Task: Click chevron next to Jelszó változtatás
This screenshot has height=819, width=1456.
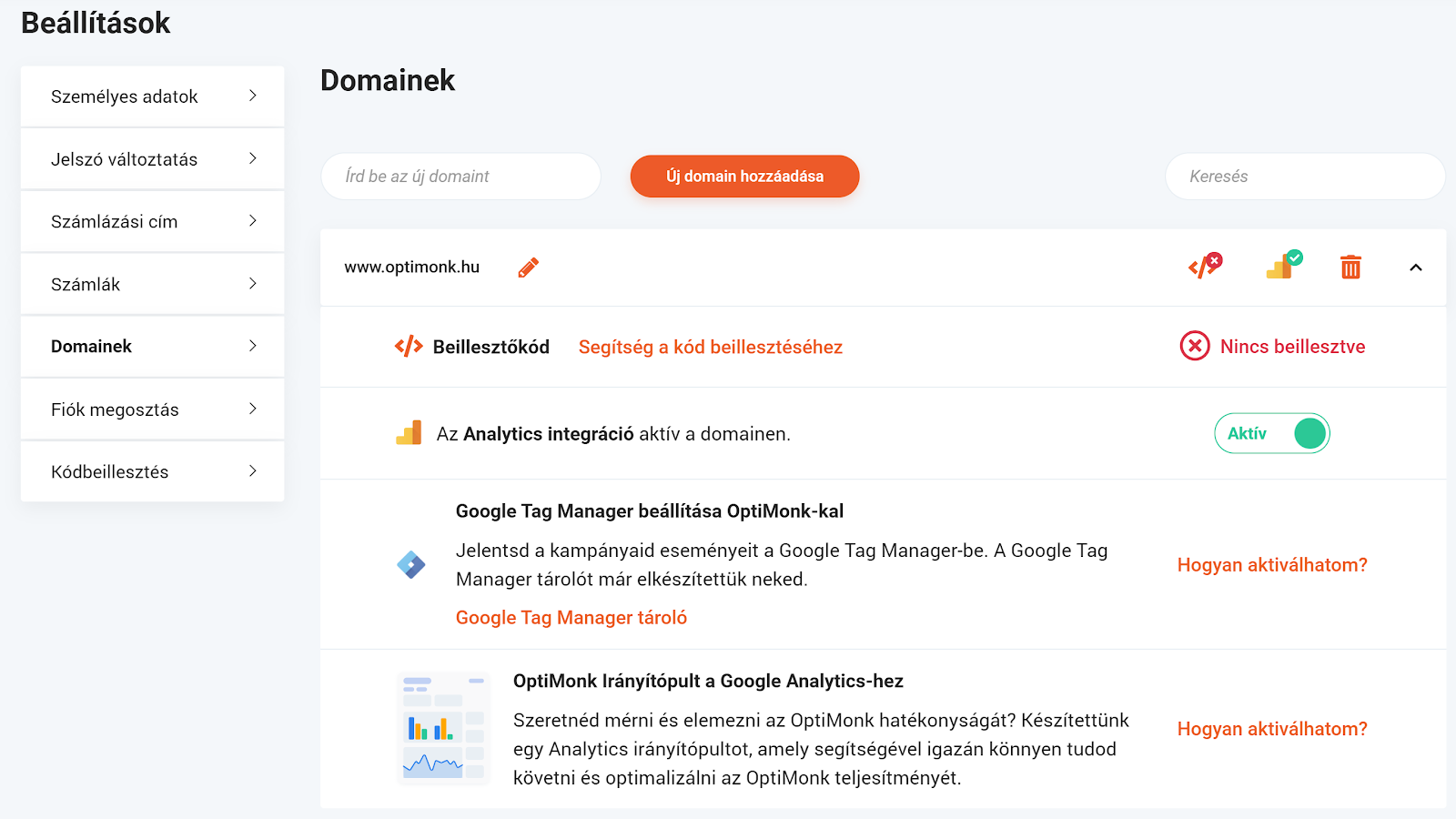Action: [x=253, y=158]
